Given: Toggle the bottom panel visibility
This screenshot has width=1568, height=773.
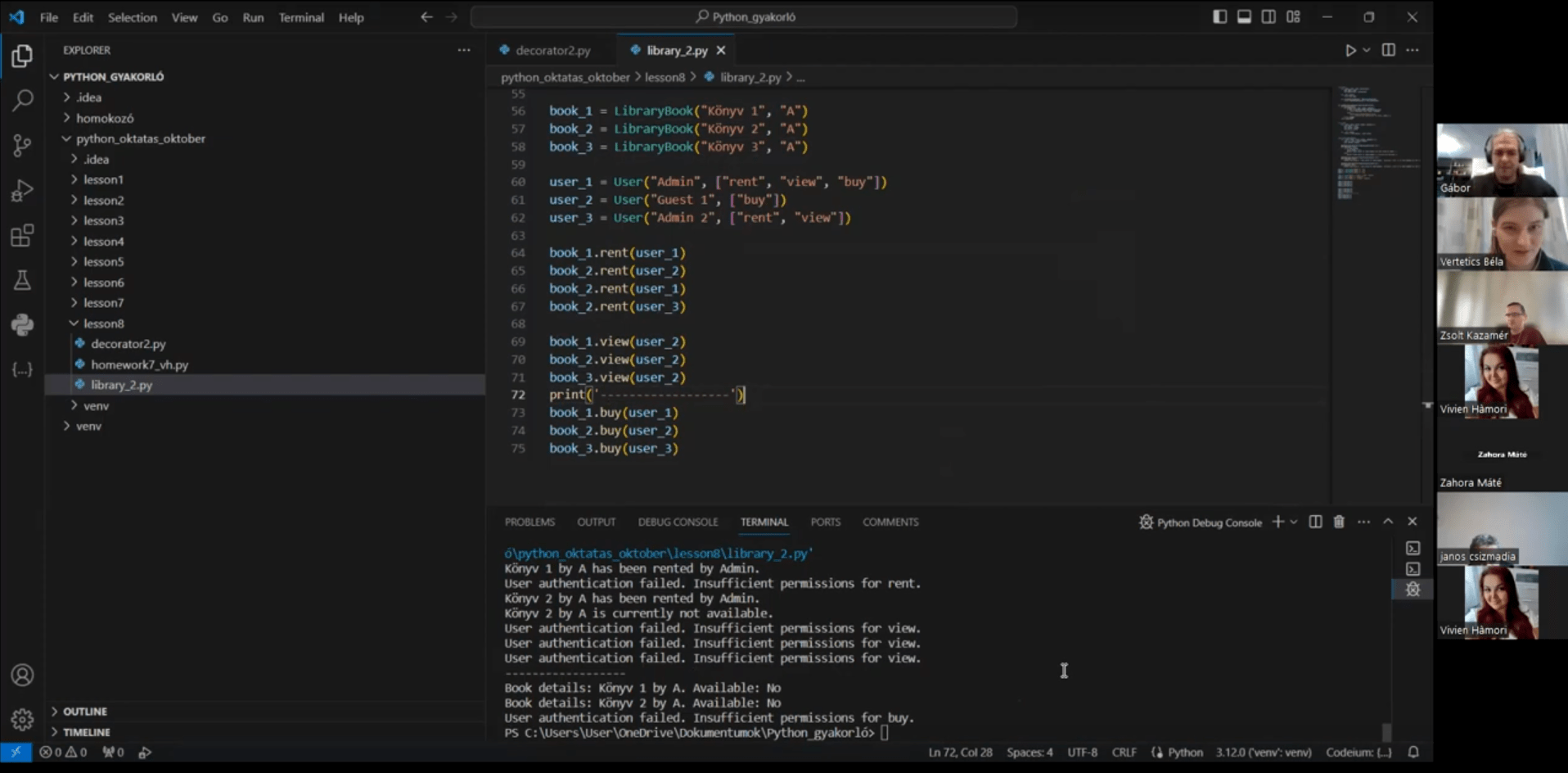Looking at the screenshot, I should coord(1244,17).
